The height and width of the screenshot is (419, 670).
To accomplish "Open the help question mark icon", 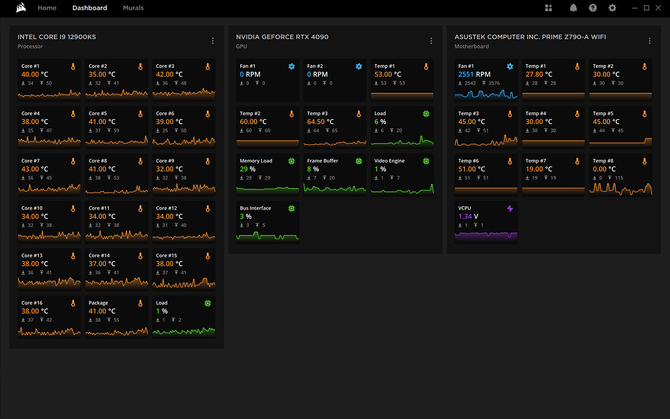I will 593,8.
